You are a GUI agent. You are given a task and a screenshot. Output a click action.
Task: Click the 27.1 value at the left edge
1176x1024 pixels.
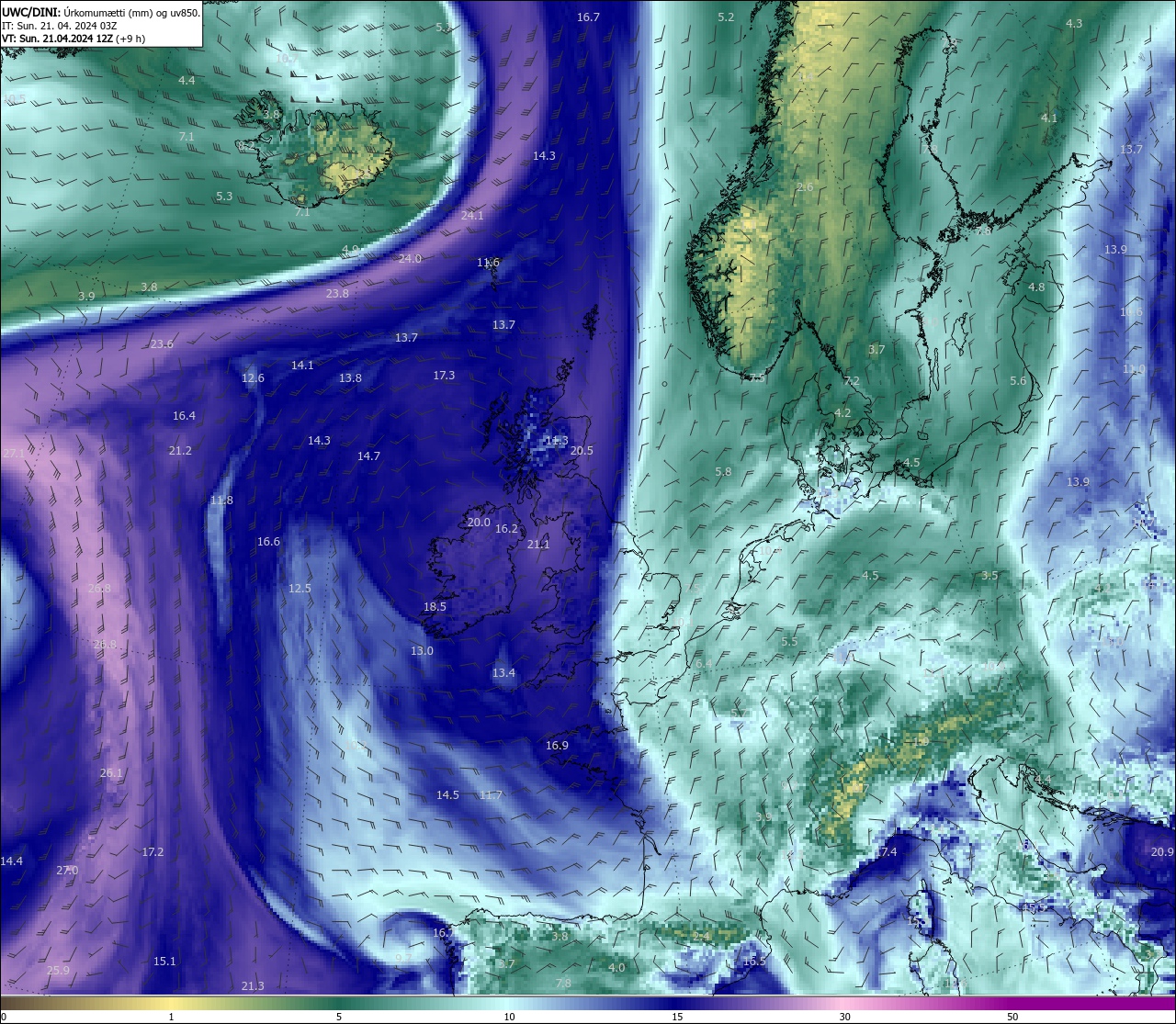(14, 454)
